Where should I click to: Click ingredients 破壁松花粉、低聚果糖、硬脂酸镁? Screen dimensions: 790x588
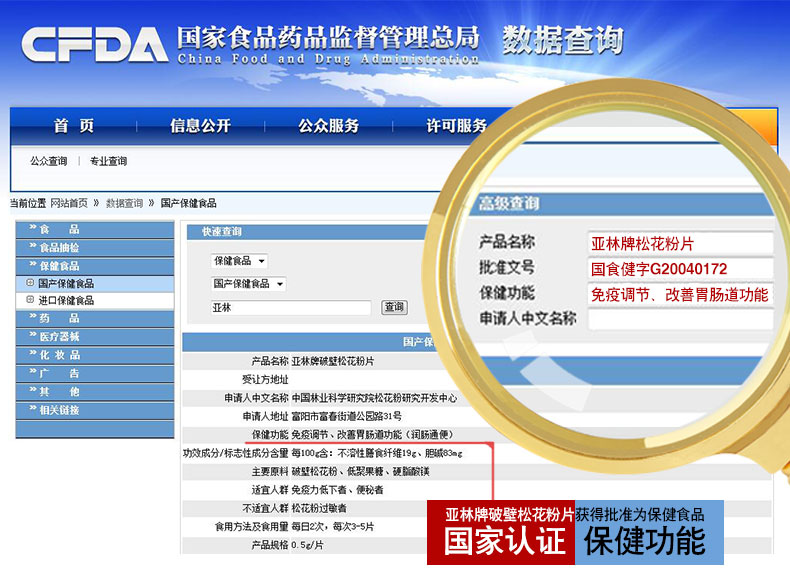click(360, 472)
